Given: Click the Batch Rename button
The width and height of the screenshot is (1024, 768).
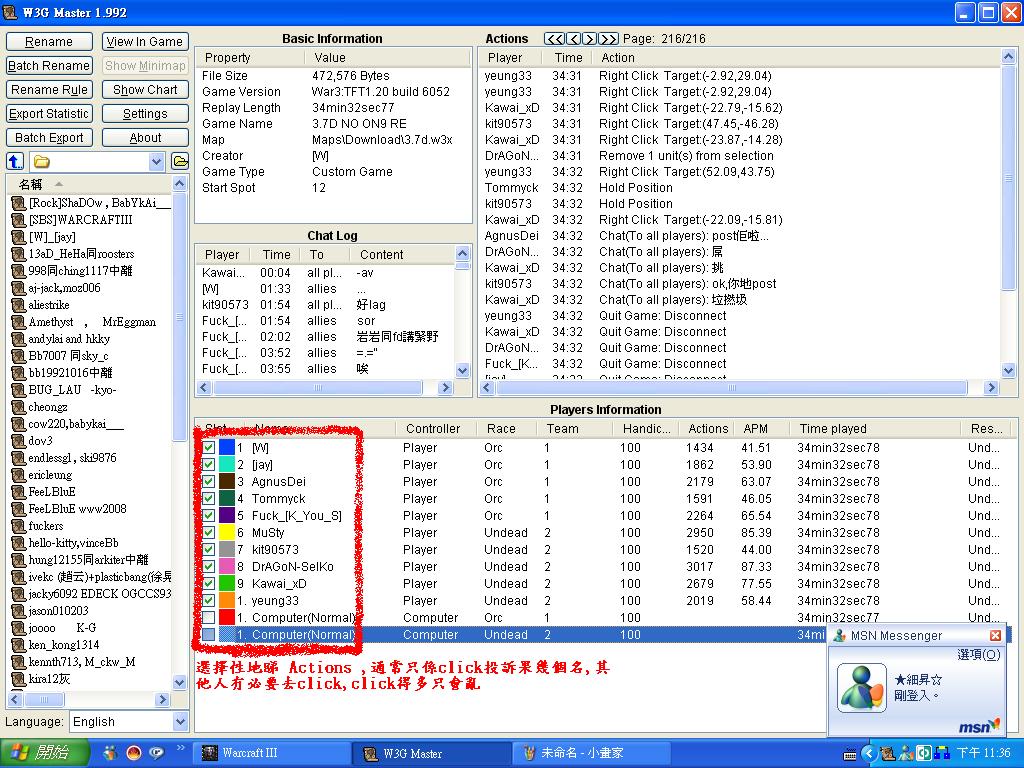Looking at the screenshot, I should 49,66.
